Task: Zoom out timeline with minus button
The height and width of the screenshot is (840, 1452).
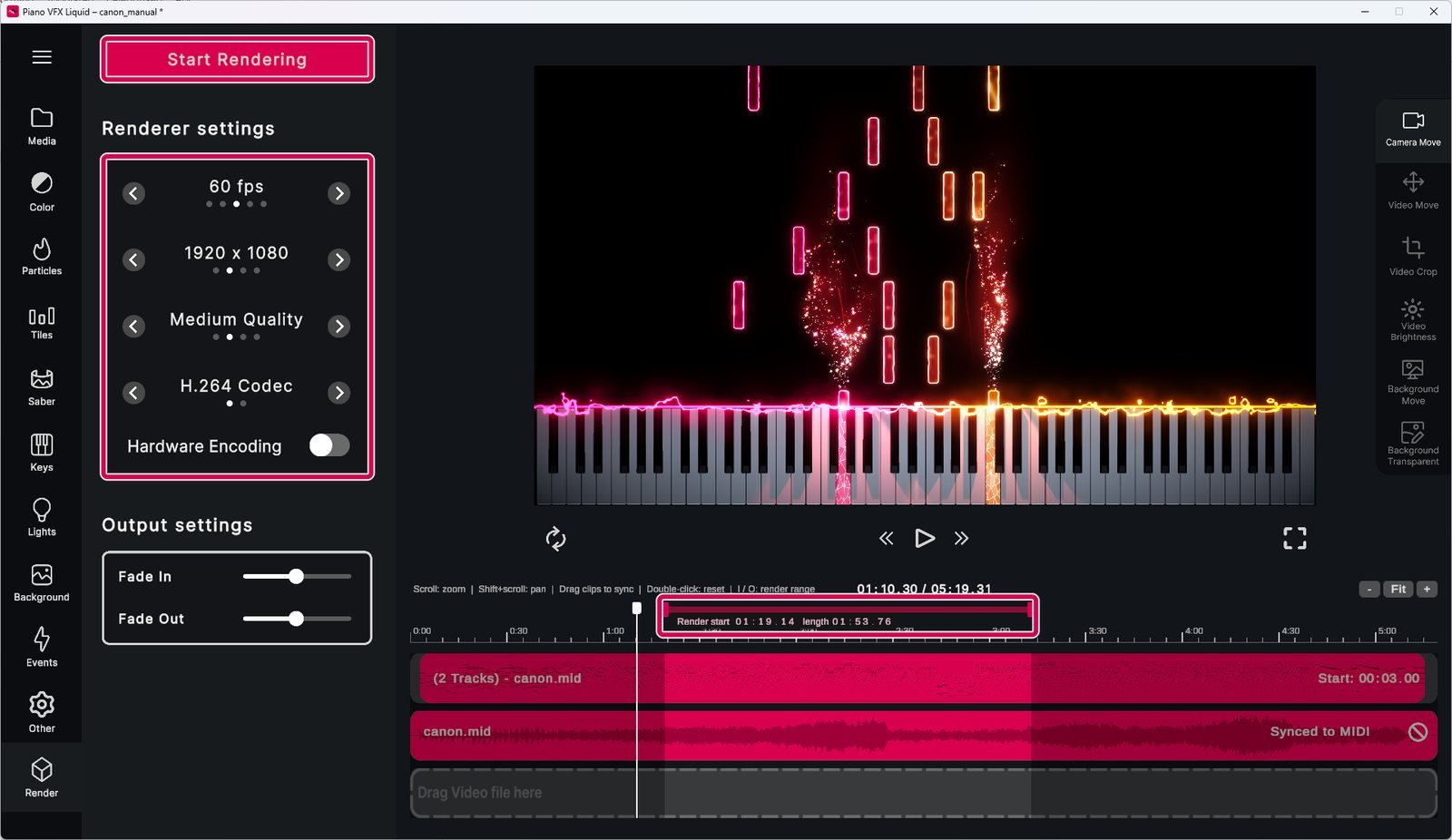Action: (x=1369, y=590)
